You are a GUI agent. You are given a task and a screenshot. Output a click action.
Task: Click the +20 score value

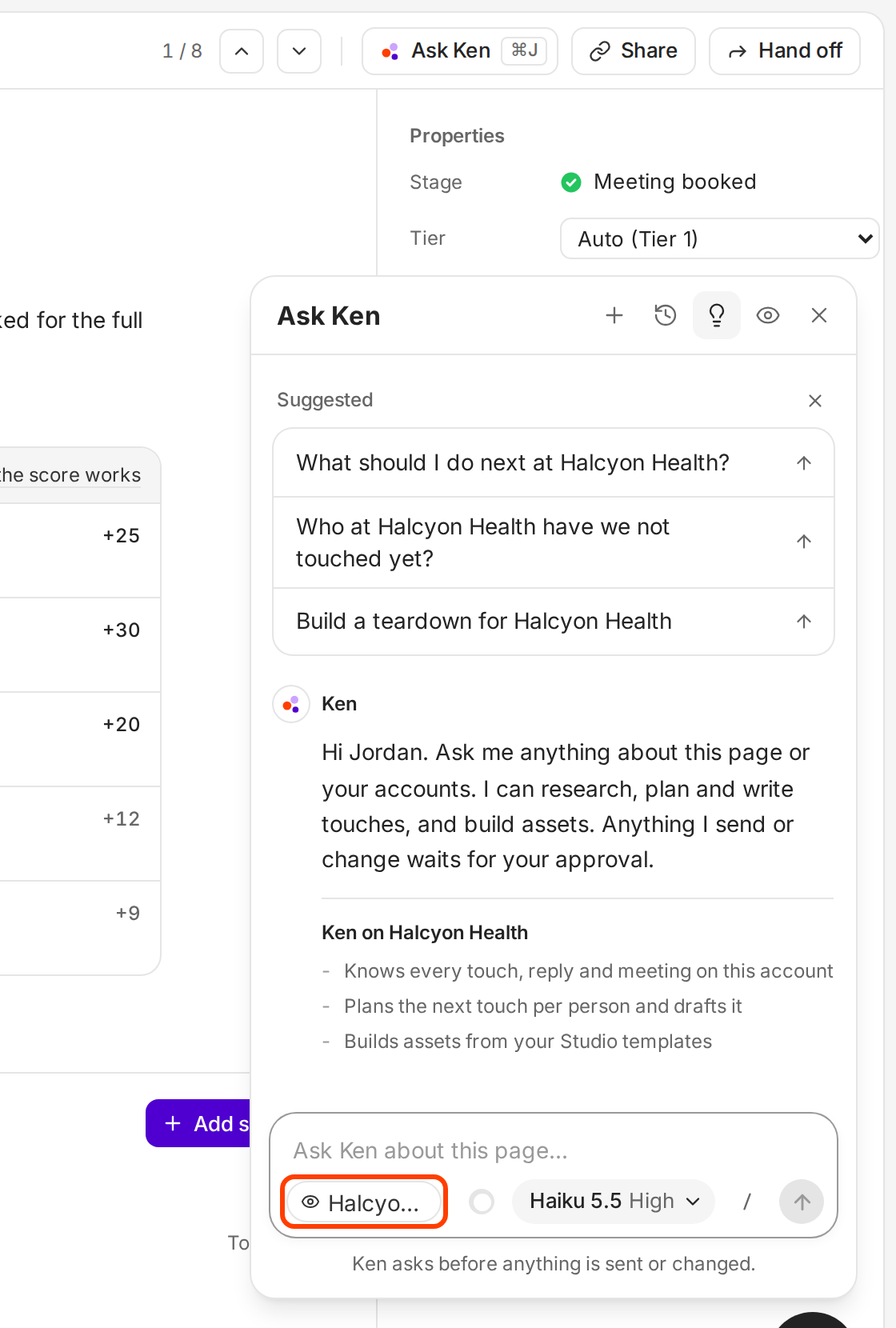pyautogui.click(x=122, y=725)
